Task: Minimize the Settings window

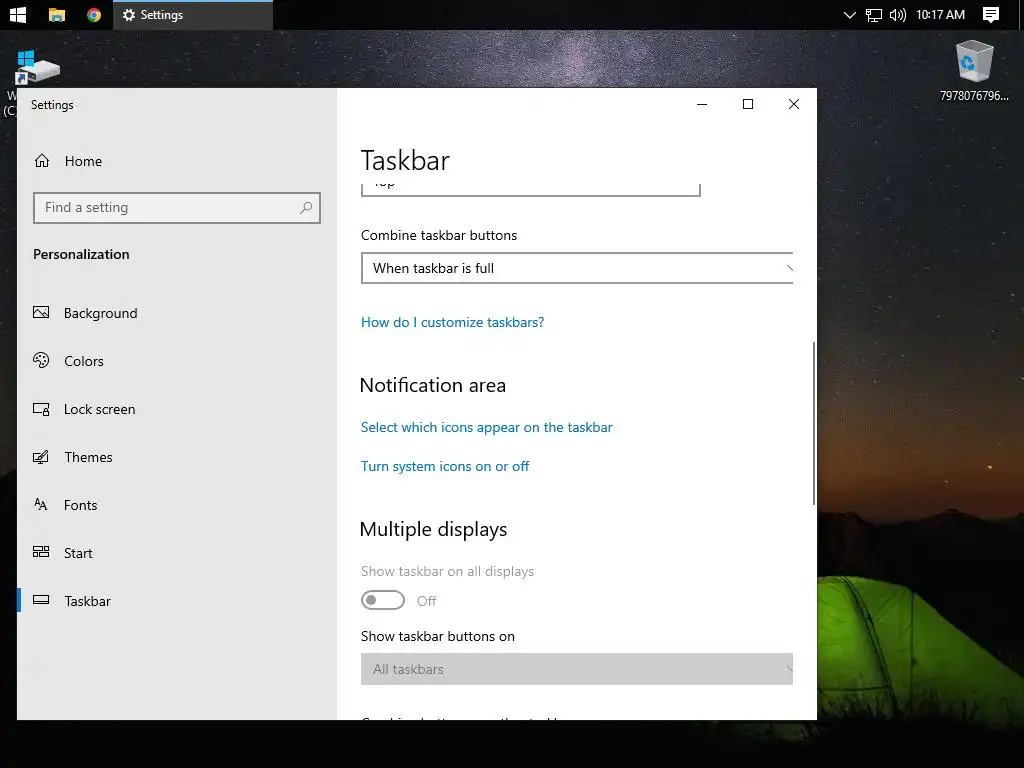Action: click(x=702, y=104)
